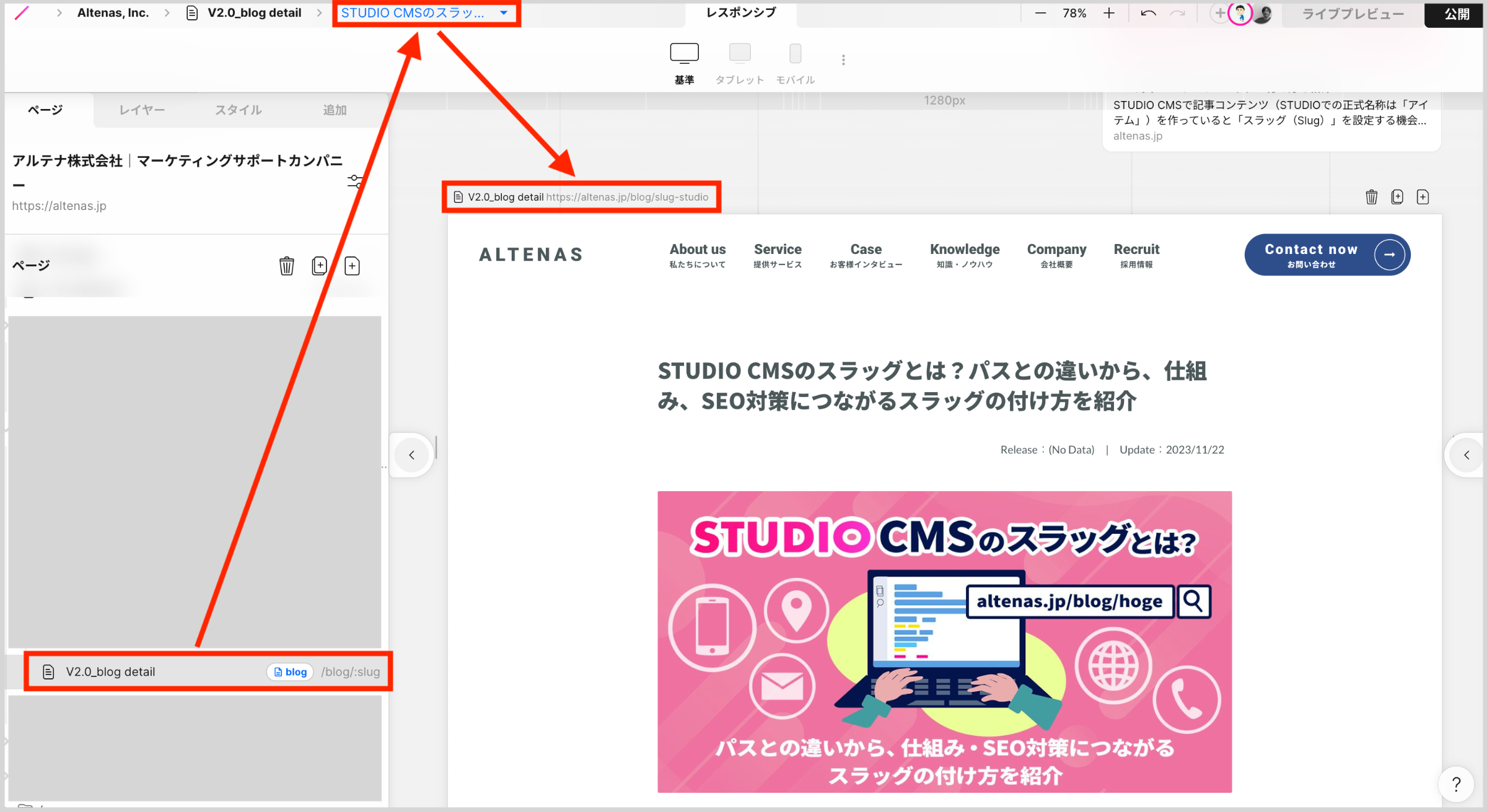Click 78% zoom value

(x=1074, y=13)
